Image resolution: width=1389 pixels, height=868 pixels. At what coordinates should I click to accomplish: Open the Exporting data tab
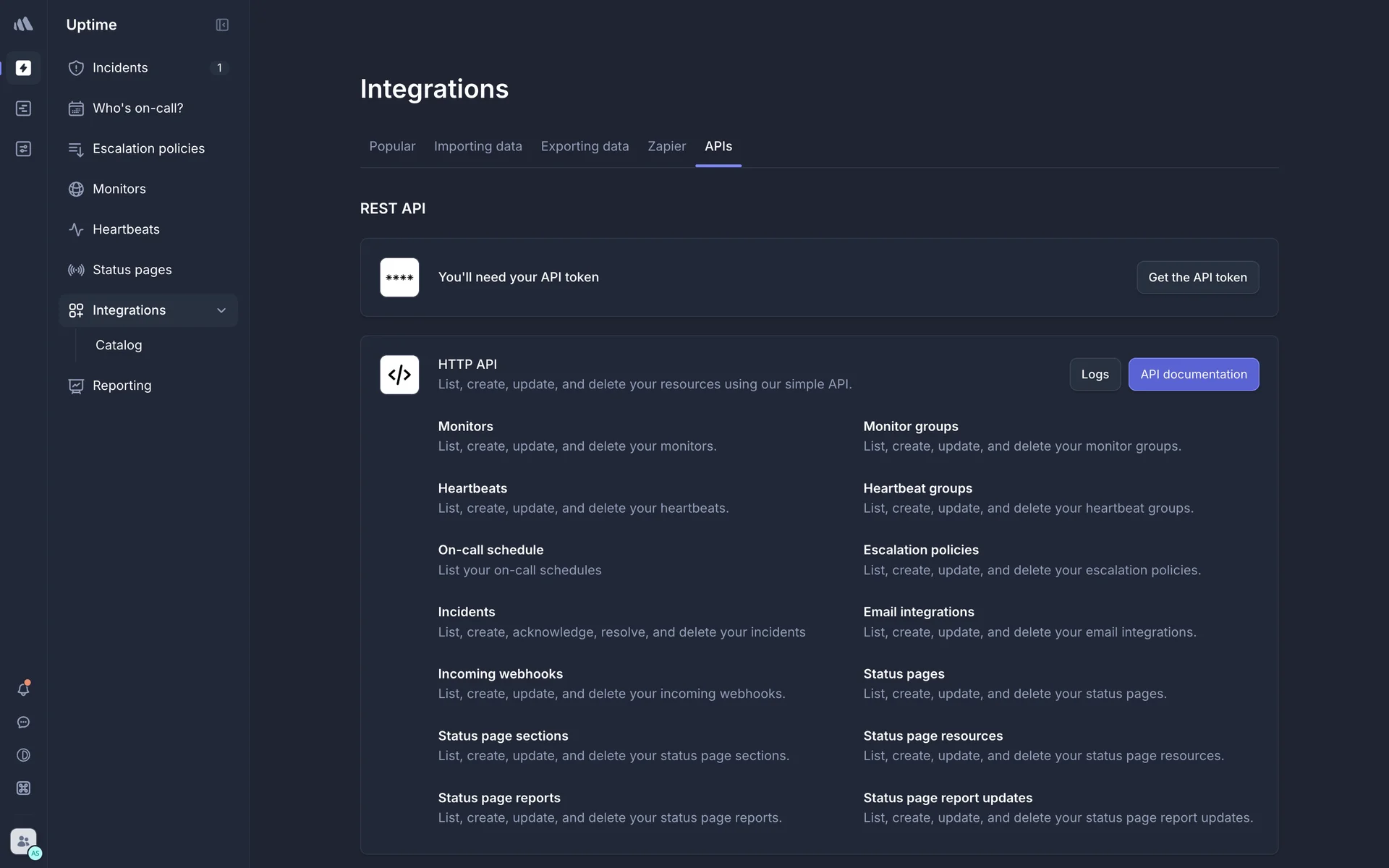(x=585, y=146)
